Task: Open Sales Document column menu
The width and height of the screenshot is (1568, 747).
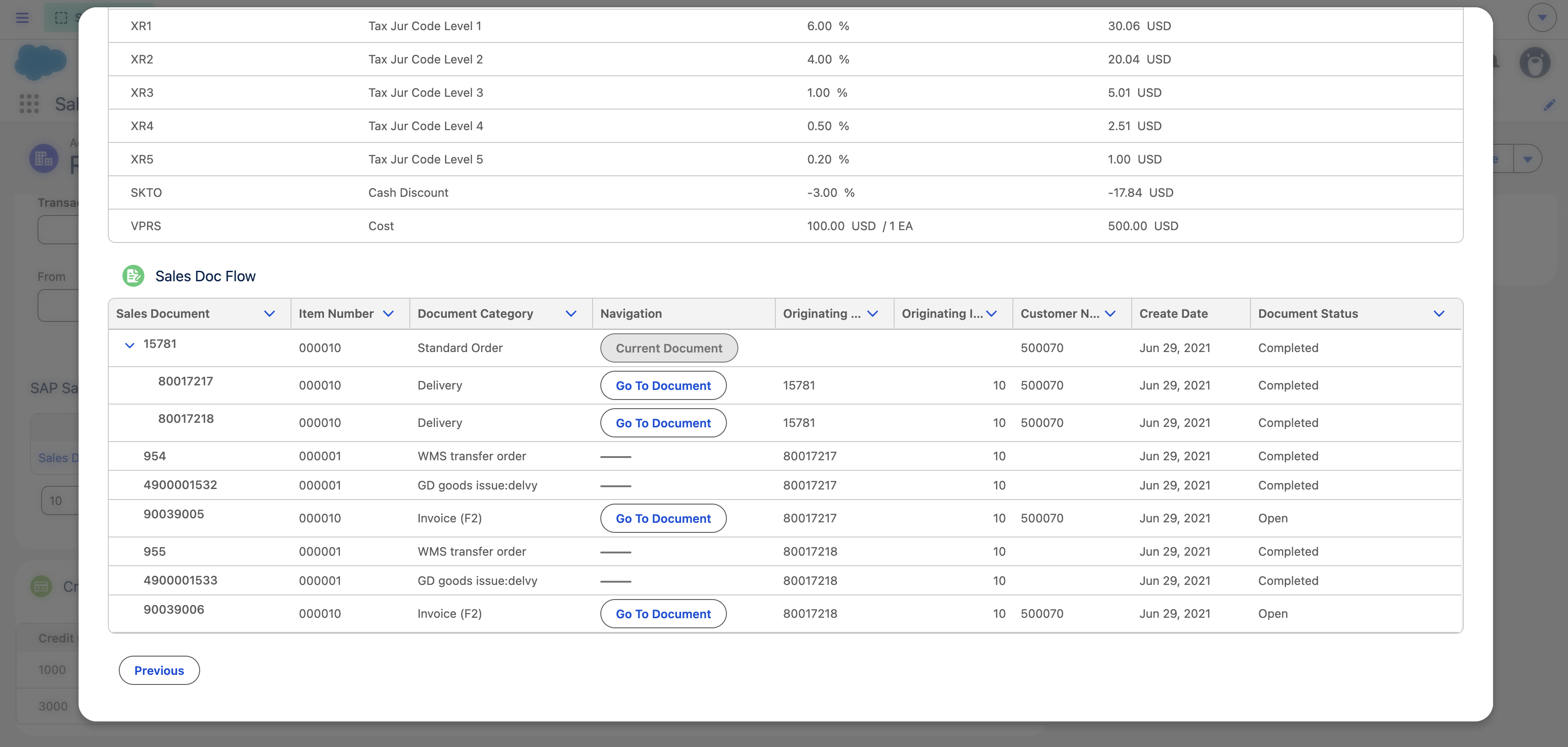Action: [x=269, y=313]
